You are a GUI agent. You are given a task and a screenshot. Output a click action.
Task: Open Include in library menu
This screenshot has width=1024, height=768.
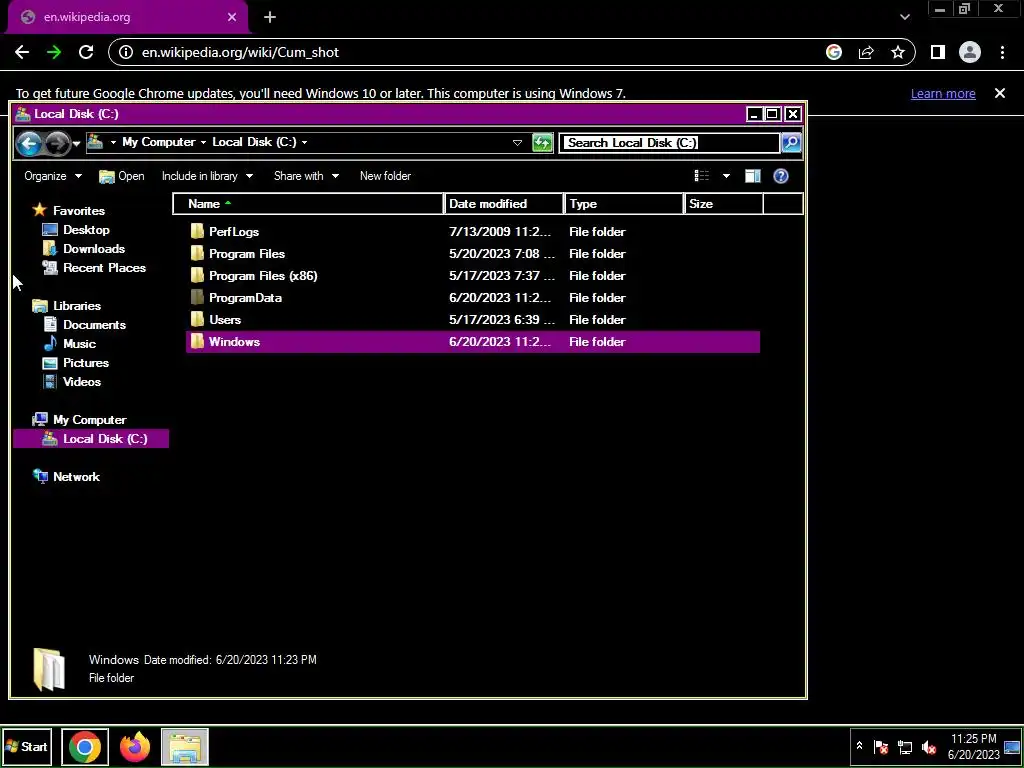(x=207, y=176)
